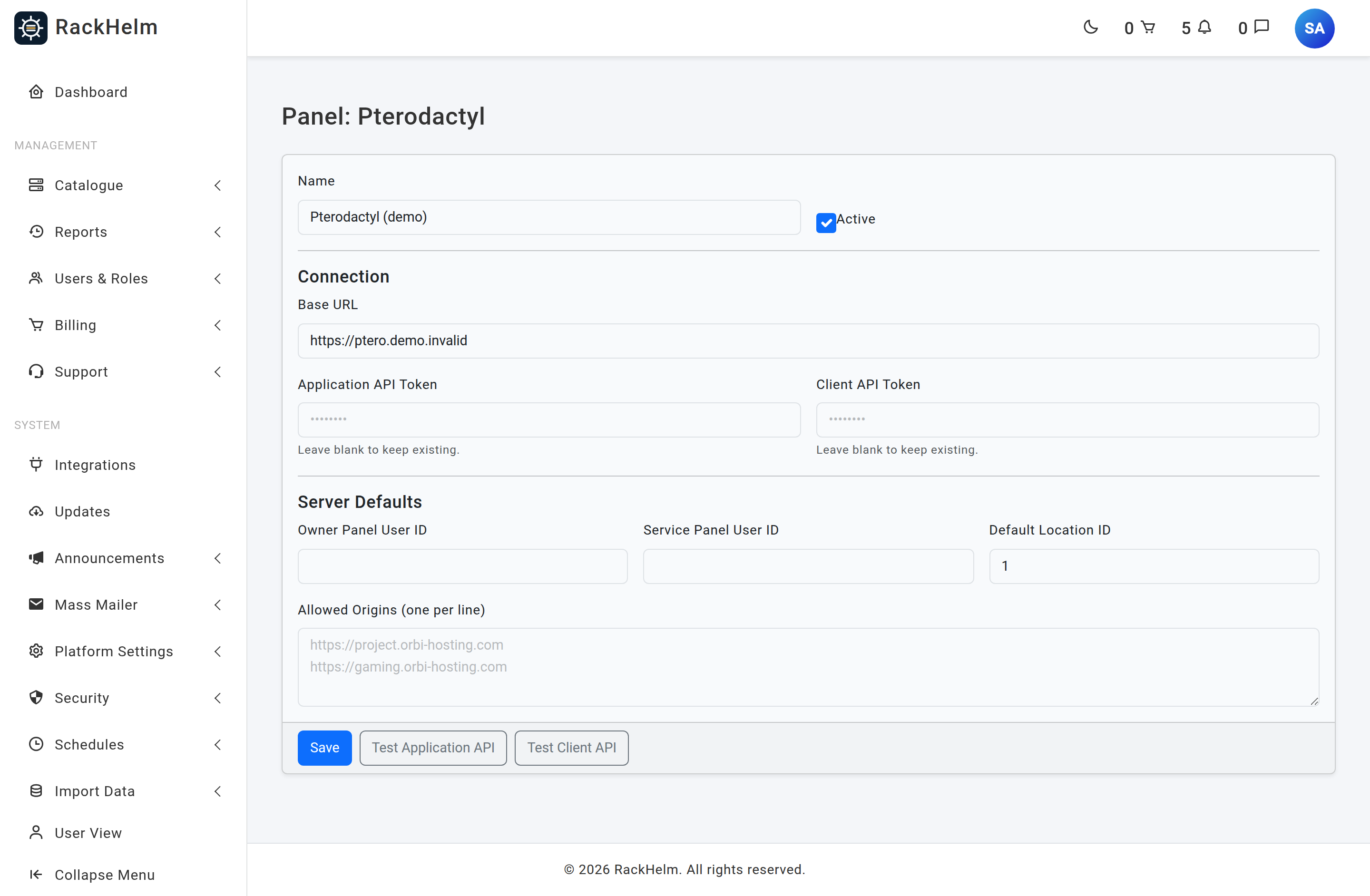Click the Schedules clock icon
Image resolution: width=1370 pixels, height=896 pixels.
[36, 744]
